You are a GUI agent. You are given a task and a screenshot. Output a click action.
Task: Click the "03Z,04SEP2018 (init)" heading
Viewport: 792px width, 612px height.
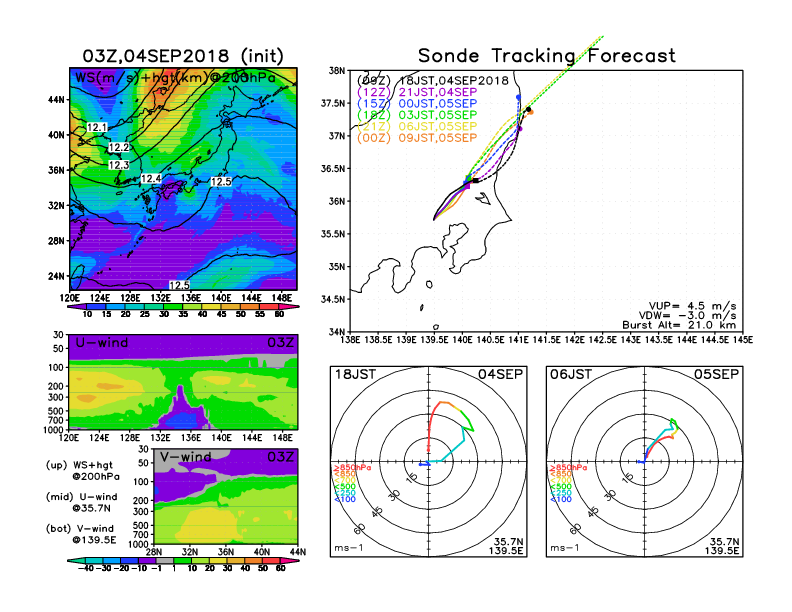click(x=183, y=56)
